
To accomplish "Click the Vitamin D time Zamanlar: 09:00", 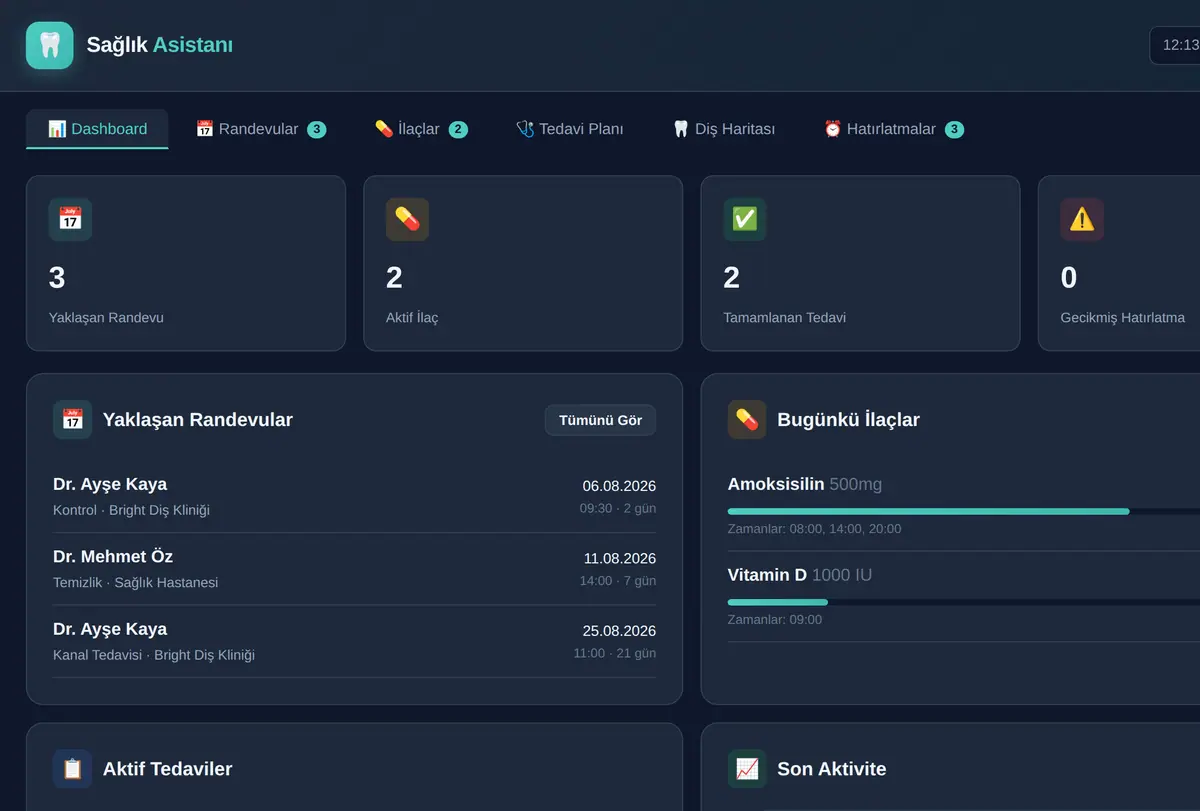I will 775,619.
